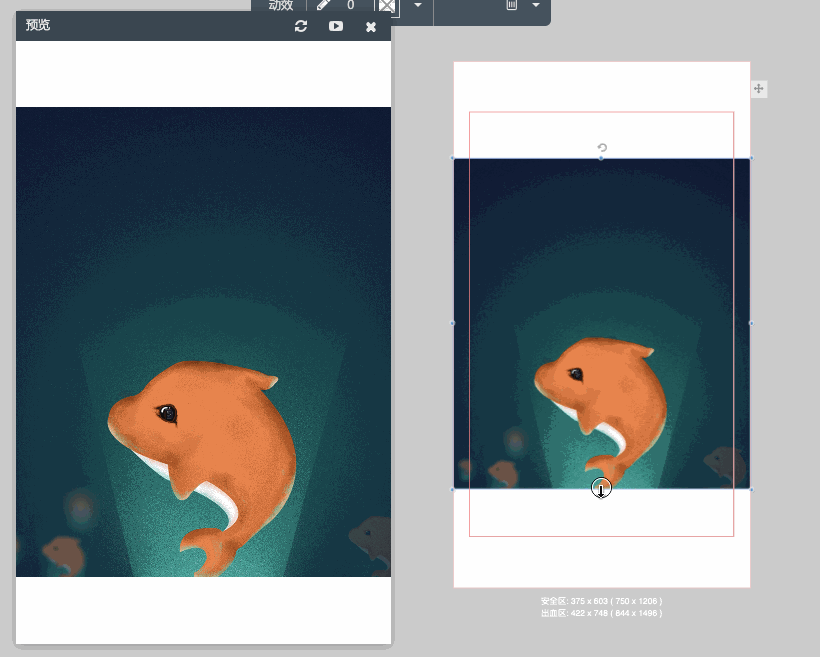Refresh the preview panel
This screenshot has height=657, width=820.
coord(301,26)
